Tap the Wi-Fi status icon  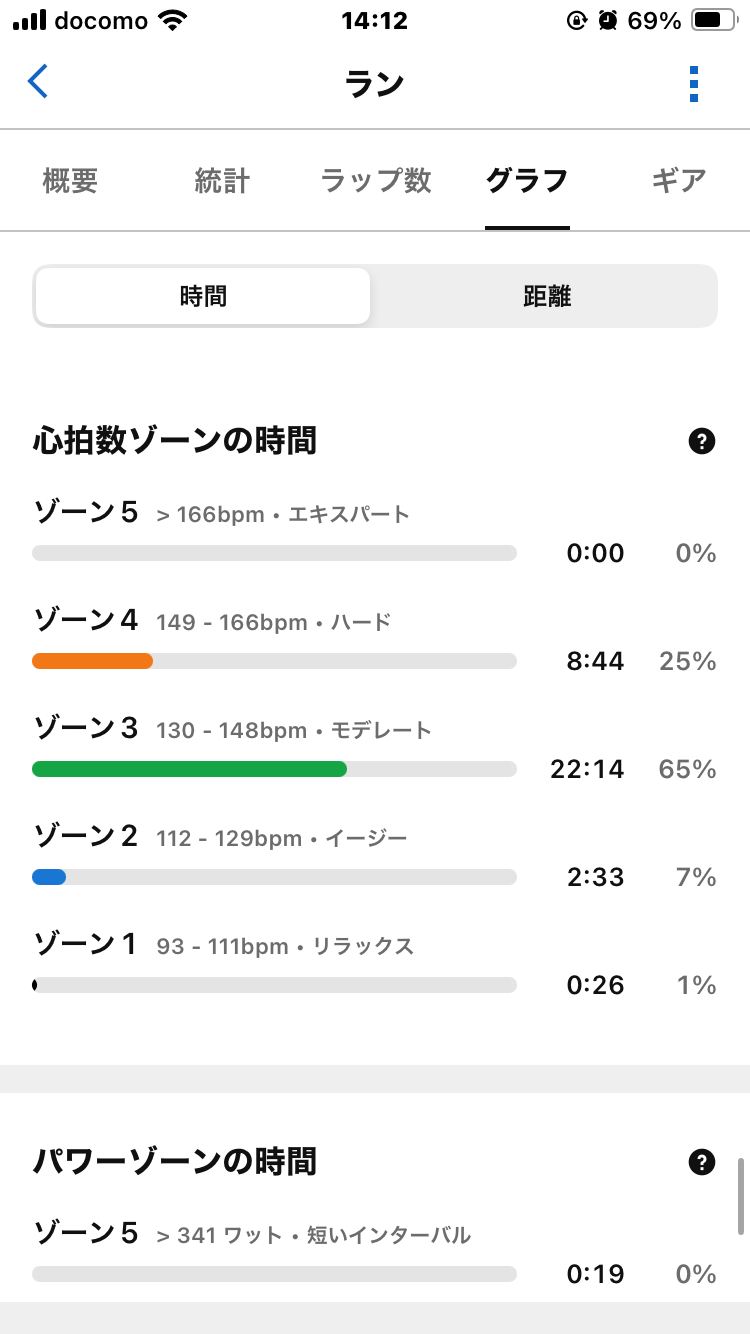pos(177,20)
